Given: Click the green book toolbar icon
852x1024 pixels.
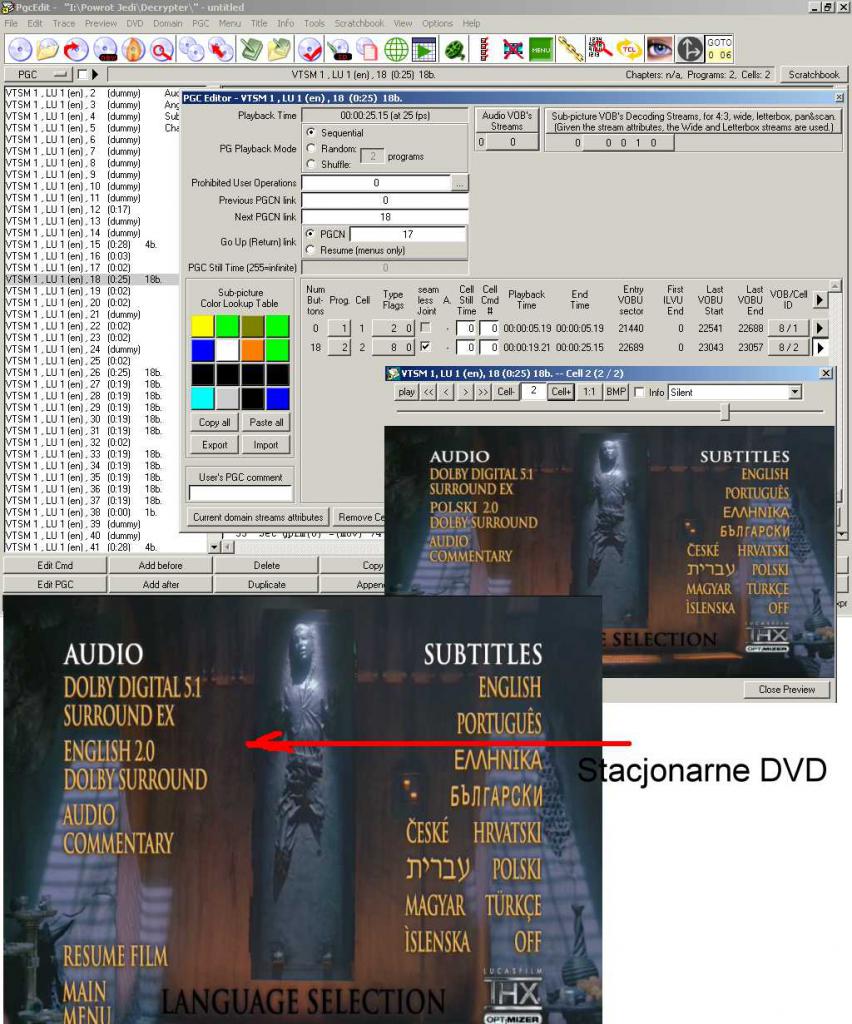Looking at the screenshot, I should [251, 50].
